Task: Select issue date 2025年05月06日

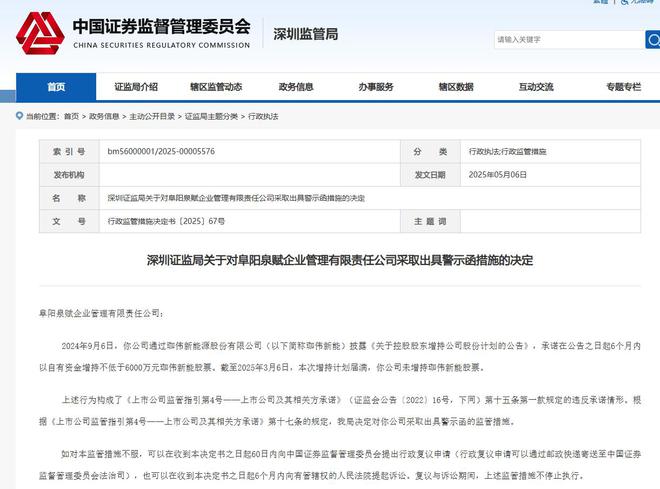Action: click(x=498, y=175)
